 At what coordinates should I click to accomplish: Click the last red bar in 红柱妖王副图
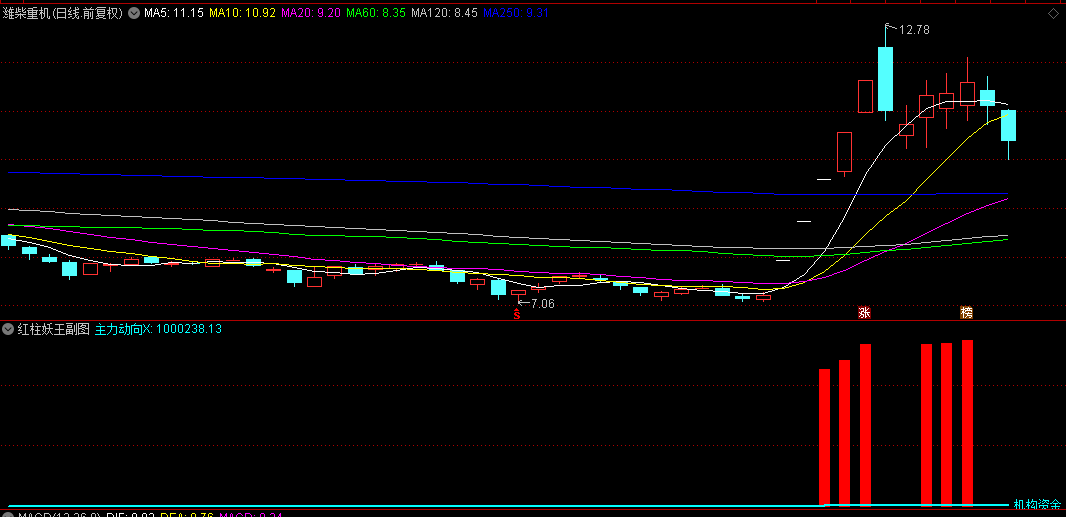(967, 423)
